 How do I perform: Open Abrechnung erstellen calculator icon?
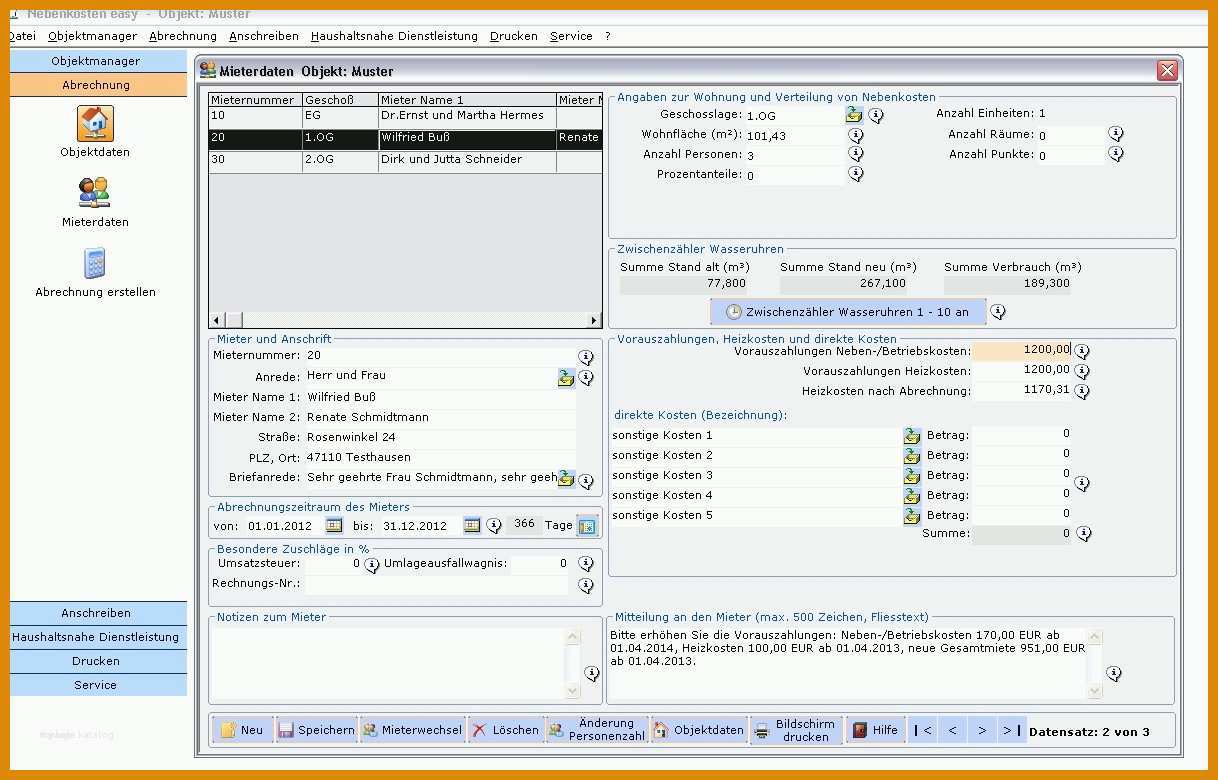click(95, 263)
